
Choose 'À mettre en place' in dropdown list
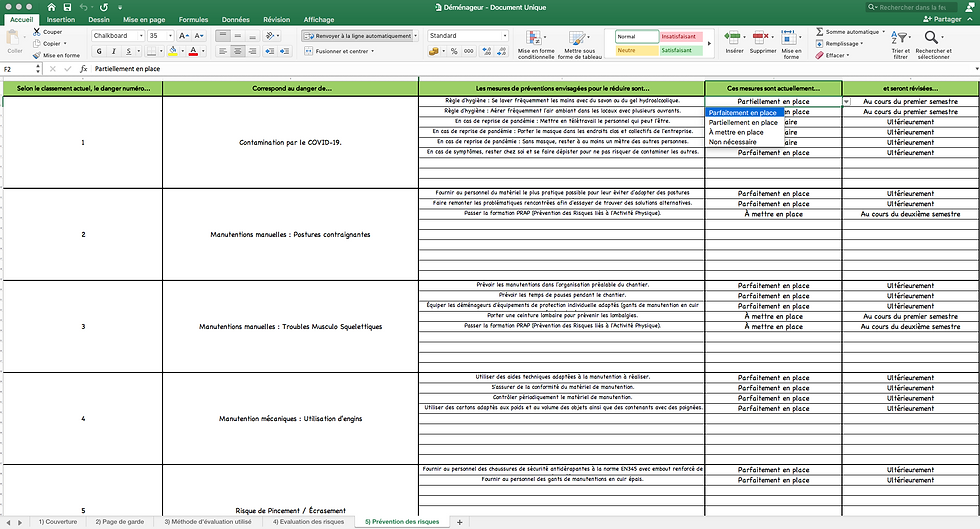pyautogui.click(x=736, y=133)
